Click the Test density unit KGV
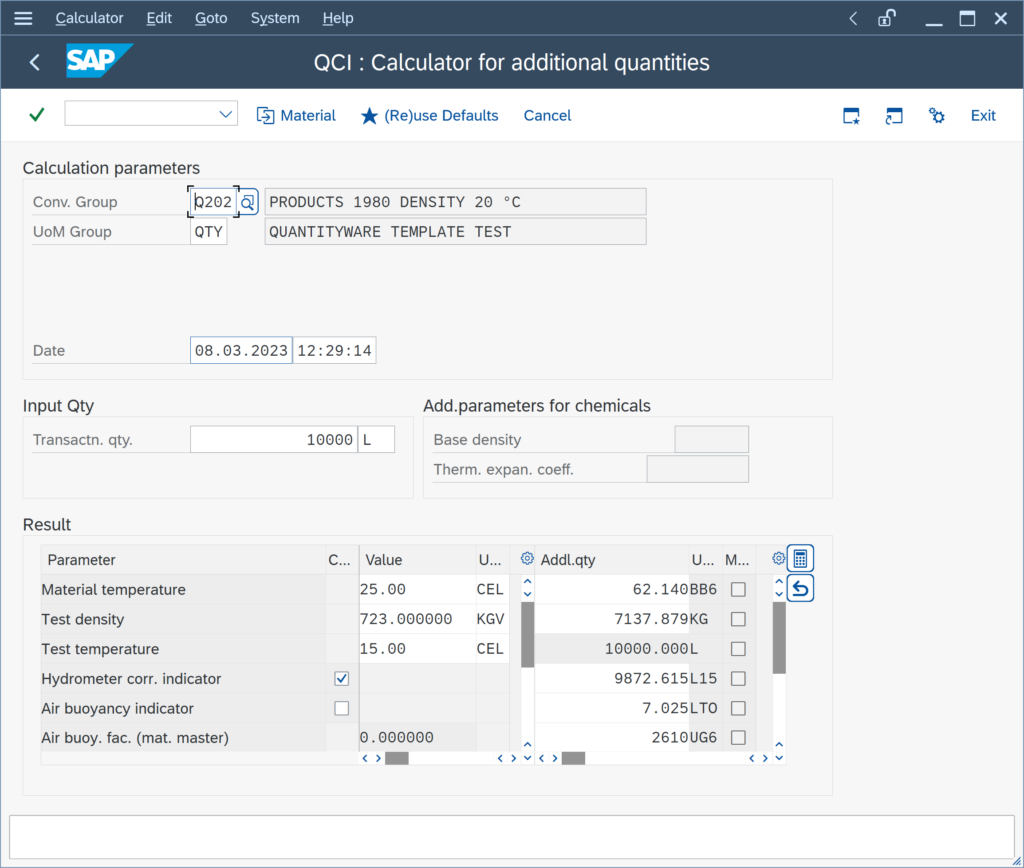Image resolution: width=1024 pixels, height=868 pixels. click(492, 619)
